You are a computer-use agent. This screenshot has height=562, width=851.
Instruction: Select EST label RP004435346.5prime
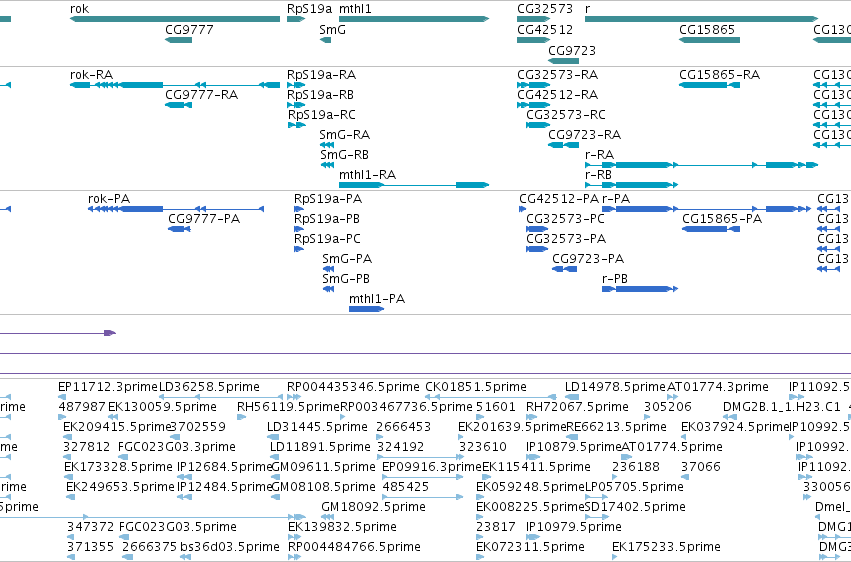point(353,387)
